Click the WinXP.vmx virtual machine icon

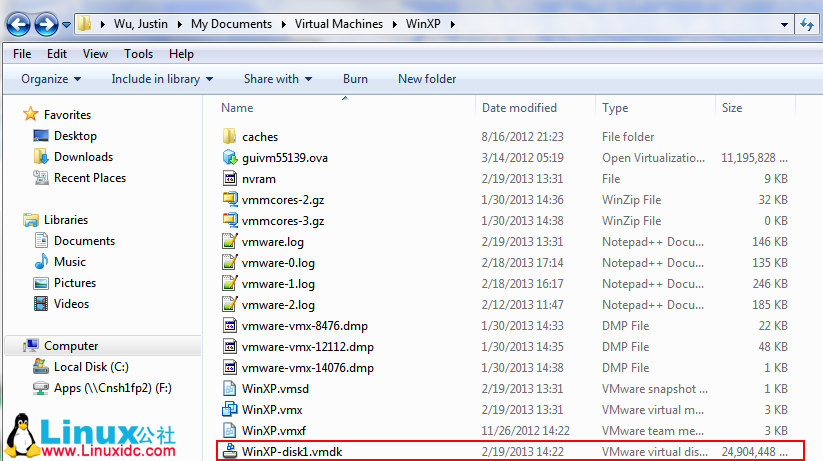coord(229,409)
